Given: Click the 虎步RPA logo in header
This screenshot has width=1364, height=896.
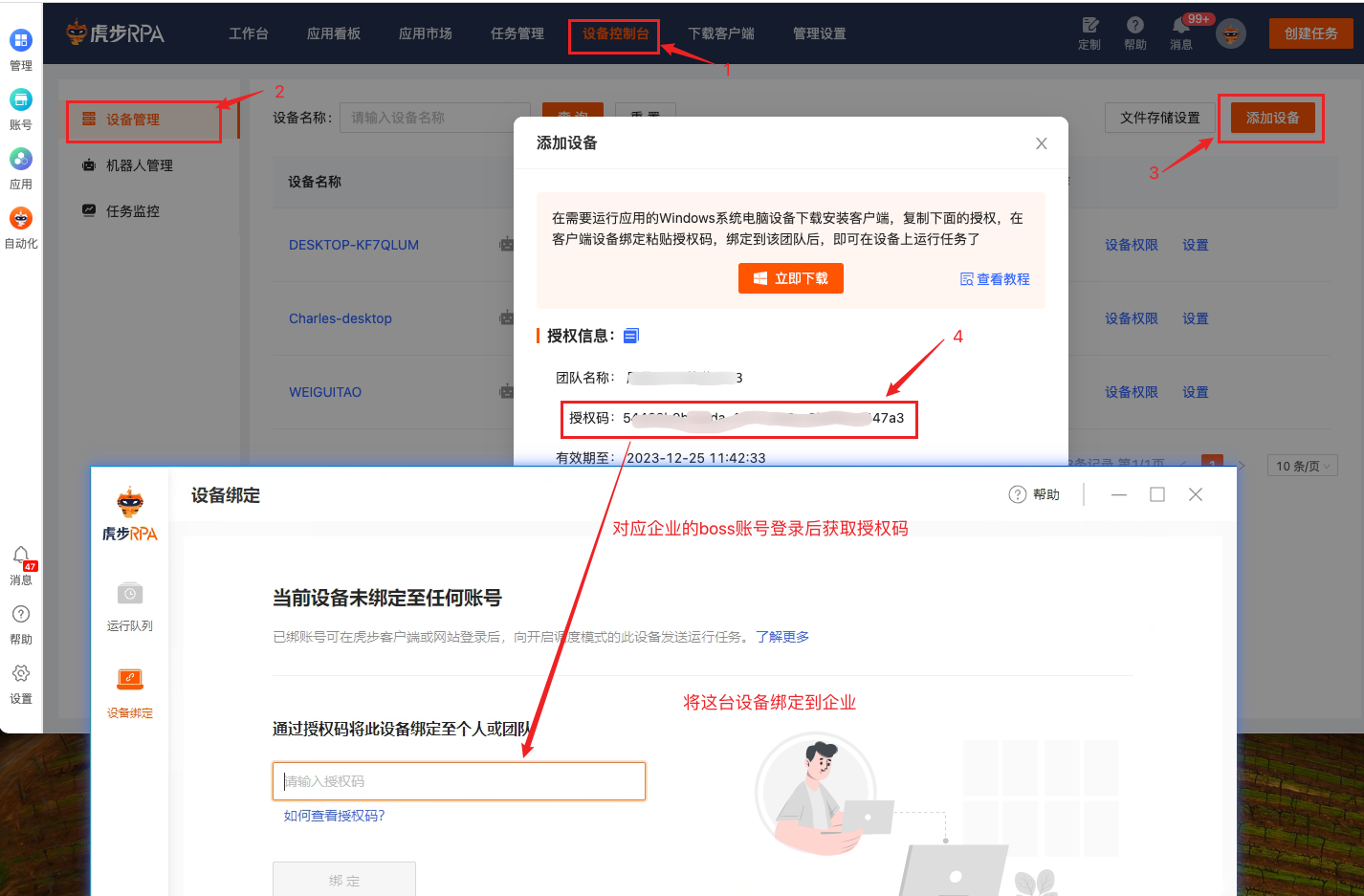Looking at the screenshot, I should point(115,33).
